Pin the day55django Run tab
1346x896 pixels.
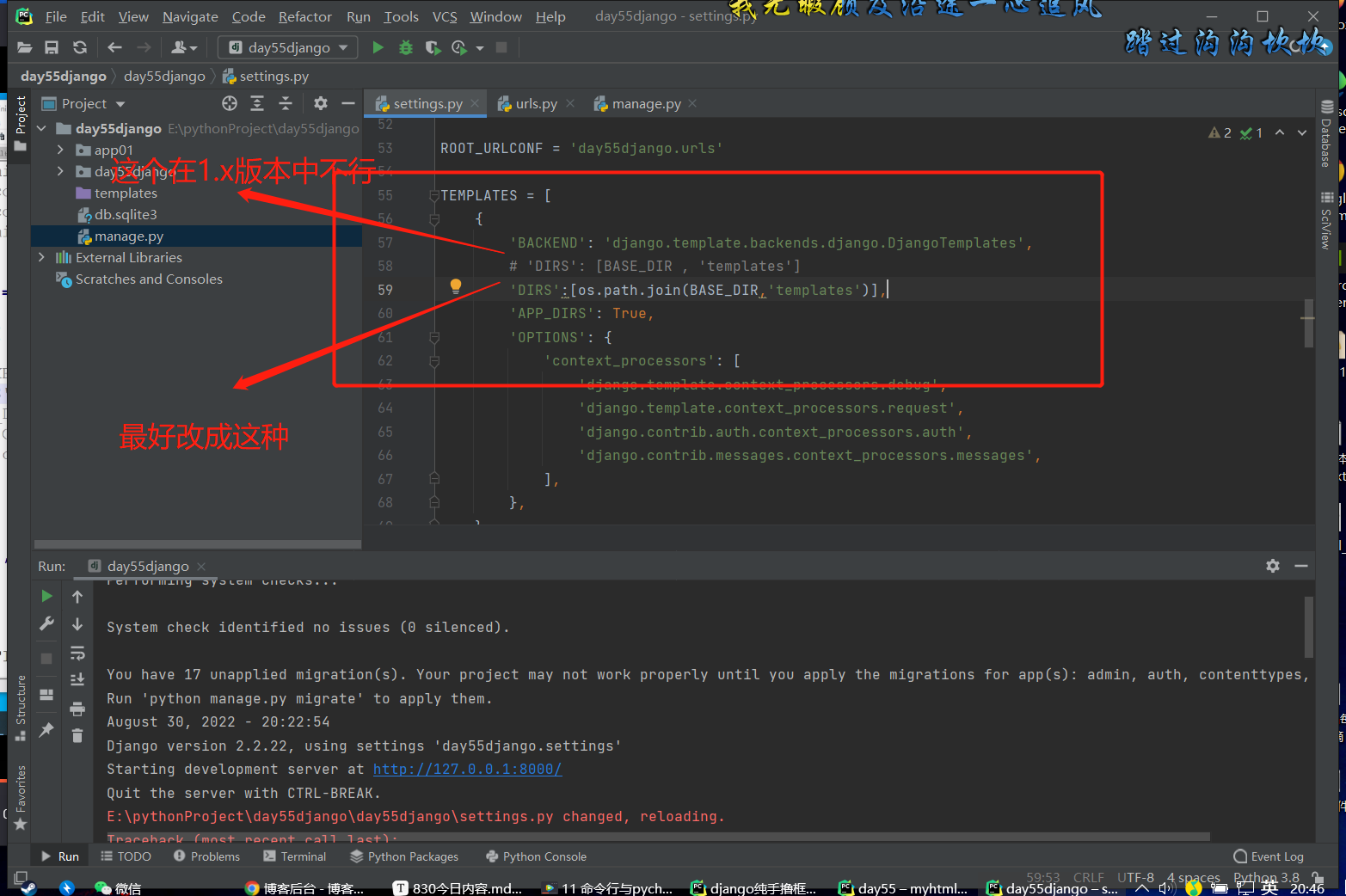[46, 730]
